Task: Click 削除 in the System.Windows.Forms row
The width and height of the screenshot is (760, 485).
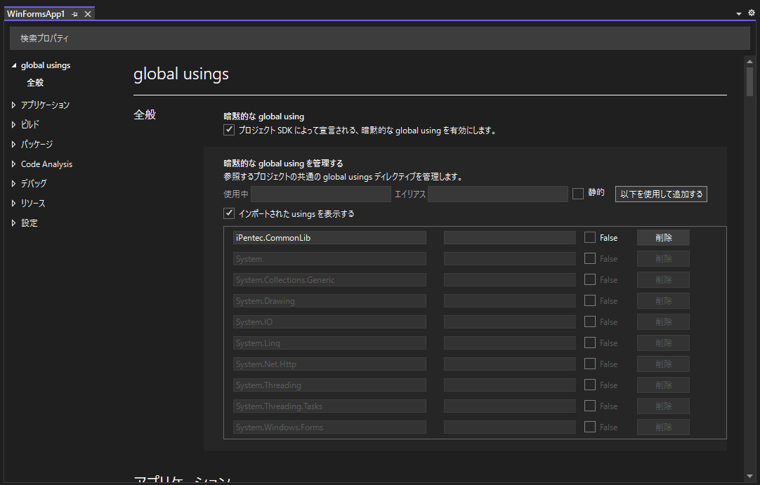Action: coord(663,427)
